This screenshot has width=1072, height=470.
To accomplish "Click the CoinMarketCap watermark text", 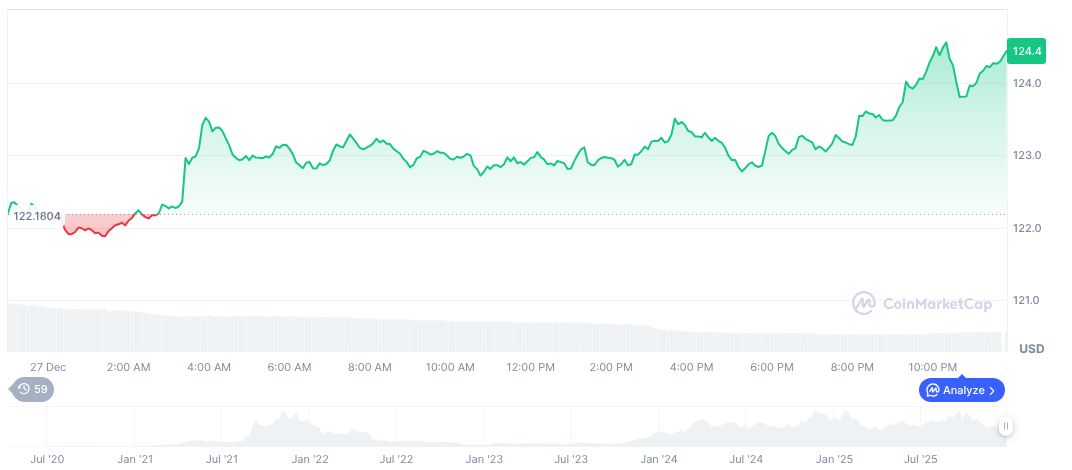I will click(937, 303).
